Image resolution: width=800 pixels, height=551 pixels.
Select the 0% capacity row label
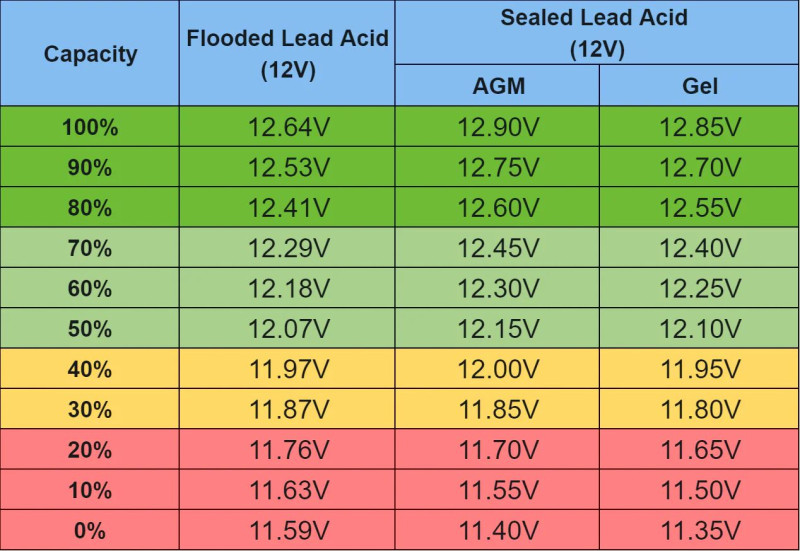[x=90, y=531]
